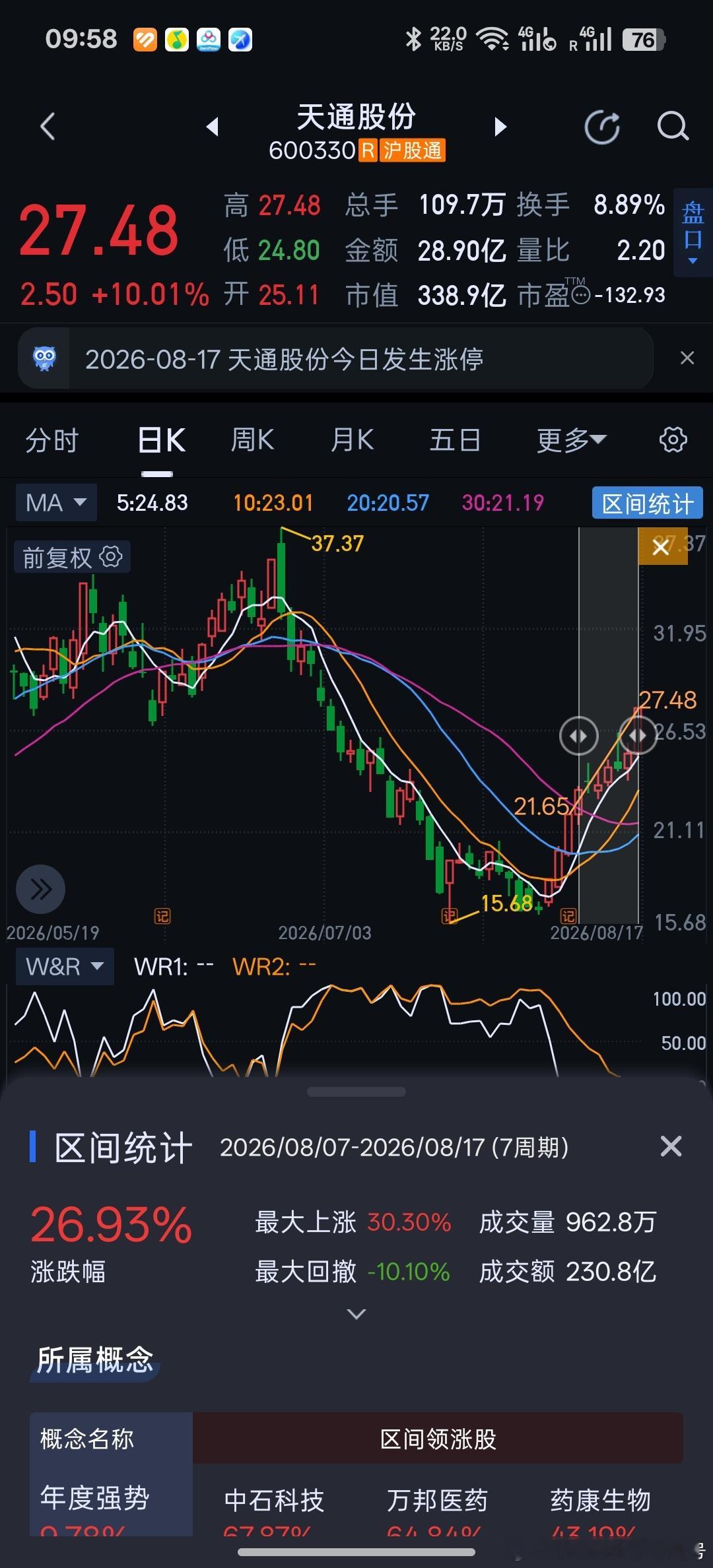
Task: Tap the 26.93% 涨跌幅 value
Action: click(x=111, y=1225)
